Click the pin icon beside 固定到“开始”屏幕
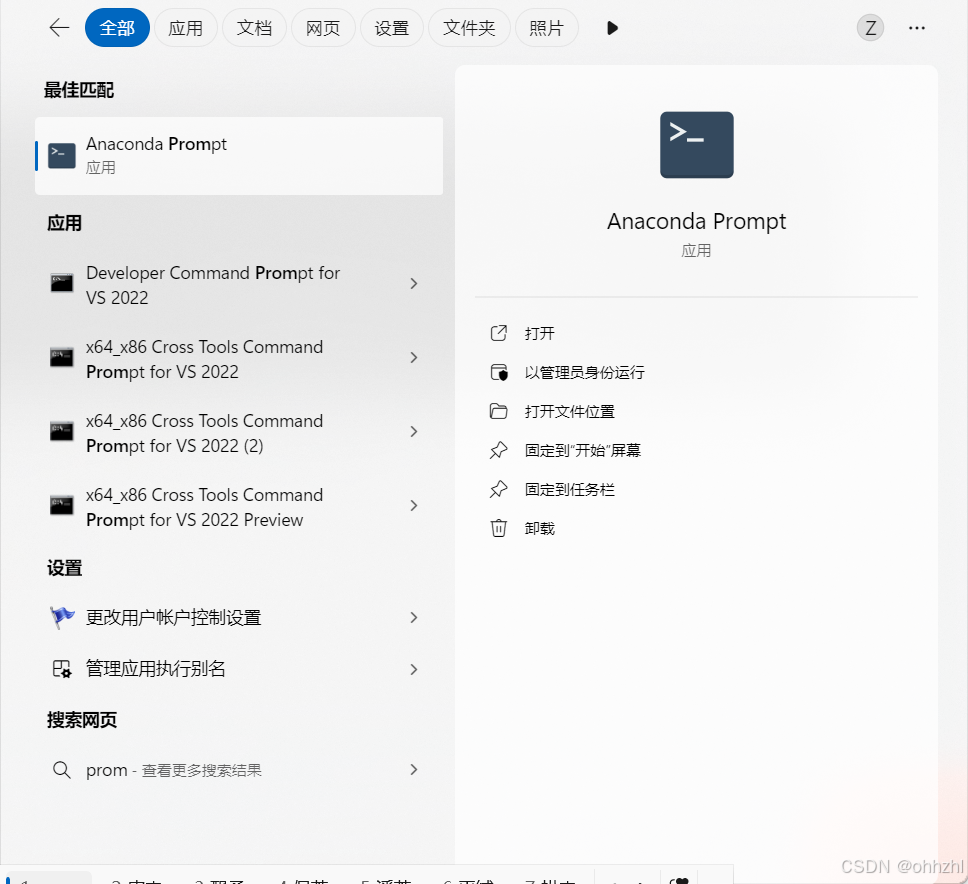 coord(499,451)
